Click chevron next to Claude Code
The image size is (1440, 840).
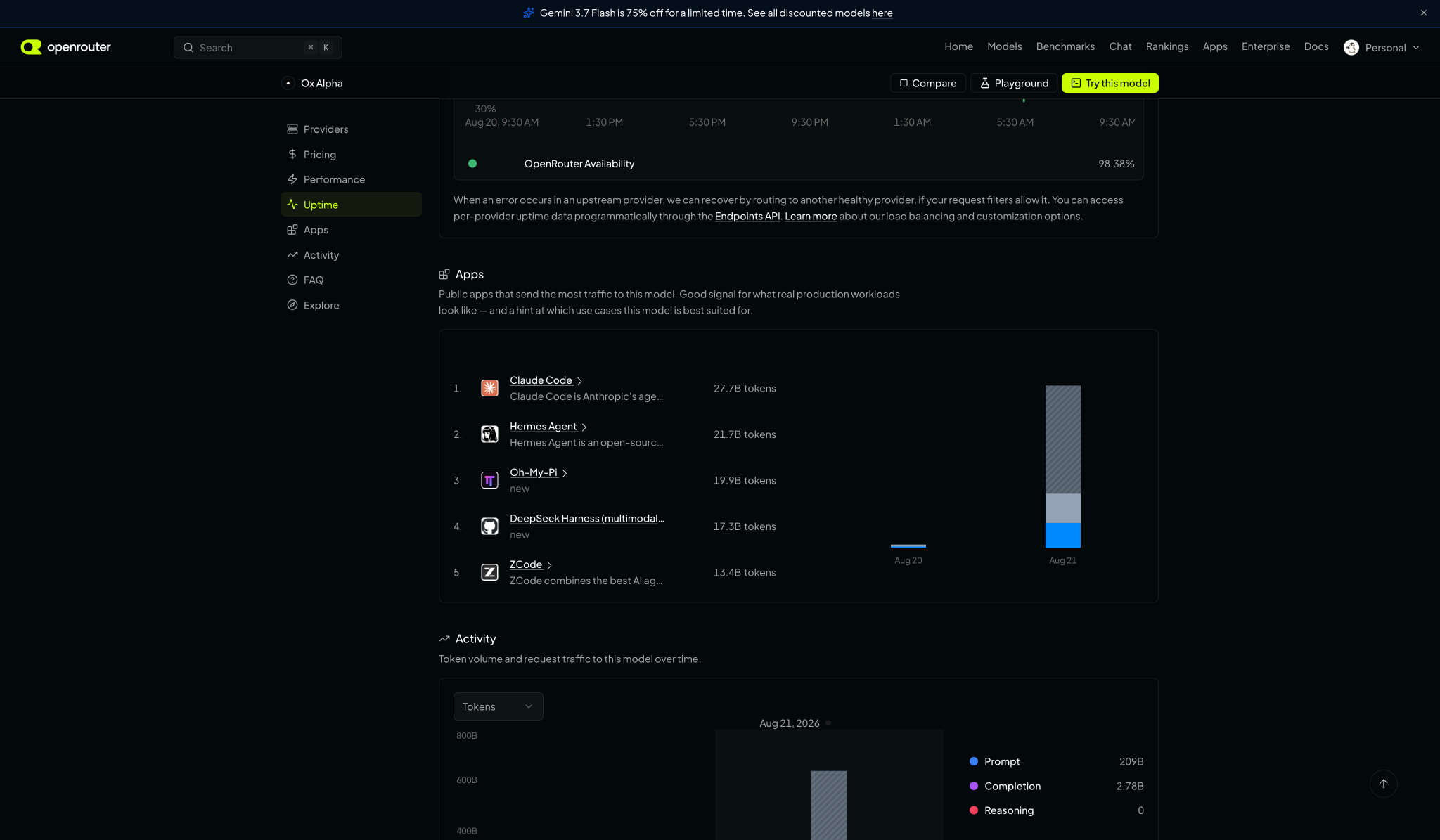click(x=579, y=381)
